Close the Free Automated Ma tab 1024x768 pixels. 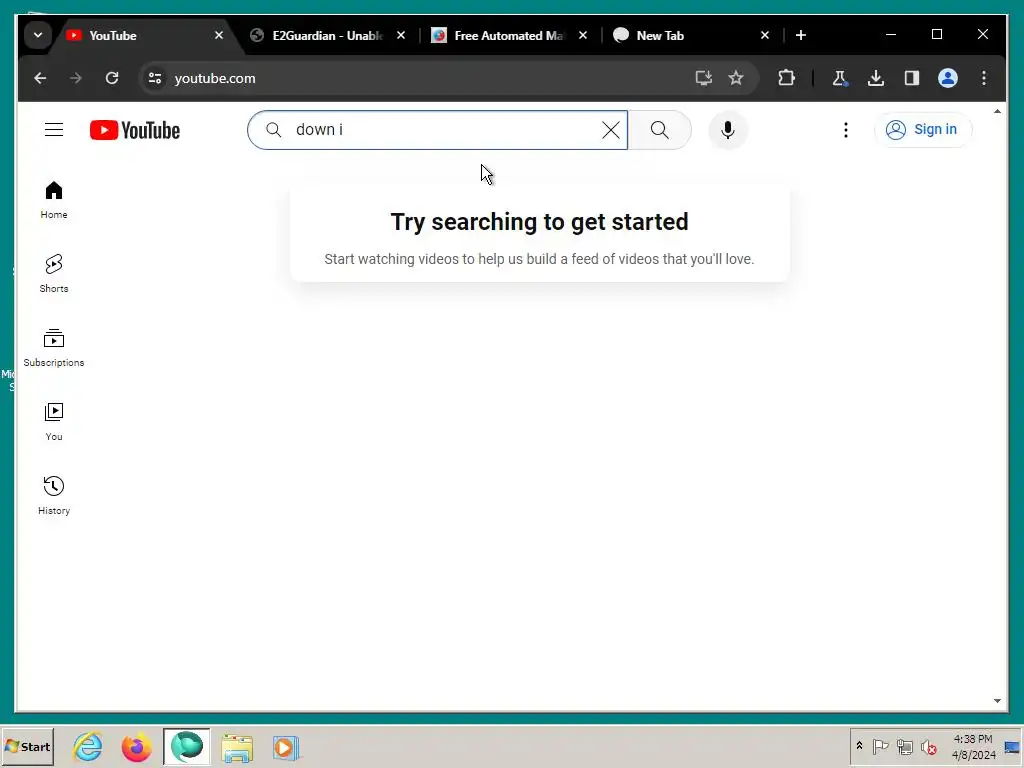coord(583,35)
